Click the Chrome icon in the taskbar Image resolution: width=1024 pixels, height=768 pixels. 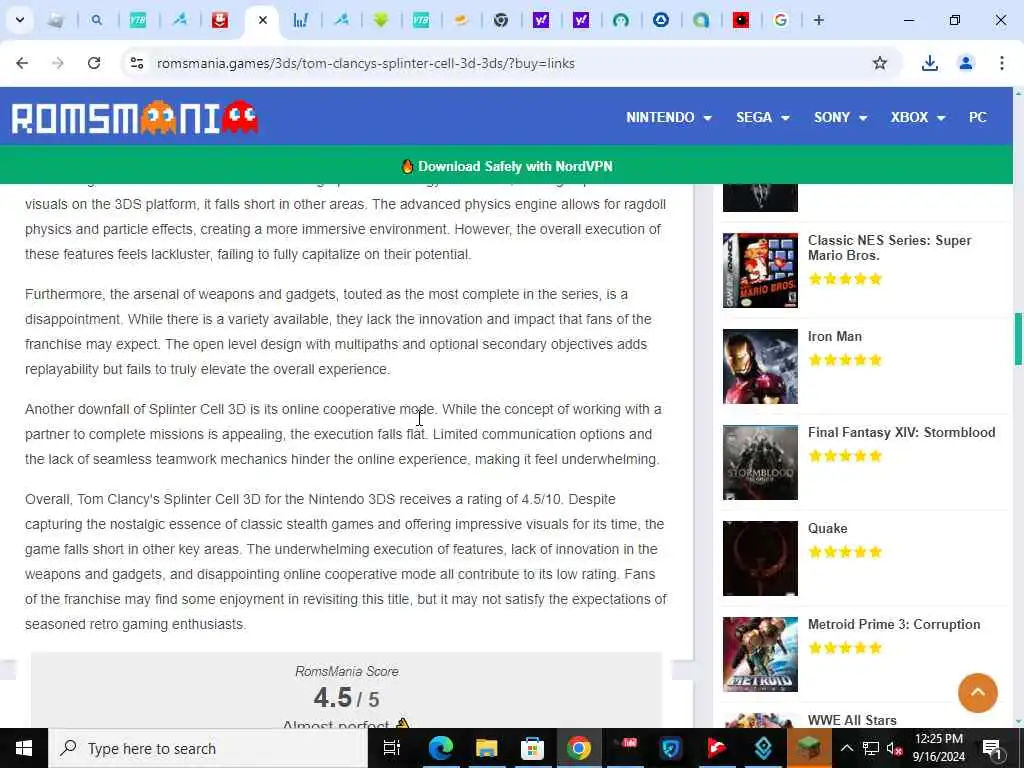(x=579, y=748)
